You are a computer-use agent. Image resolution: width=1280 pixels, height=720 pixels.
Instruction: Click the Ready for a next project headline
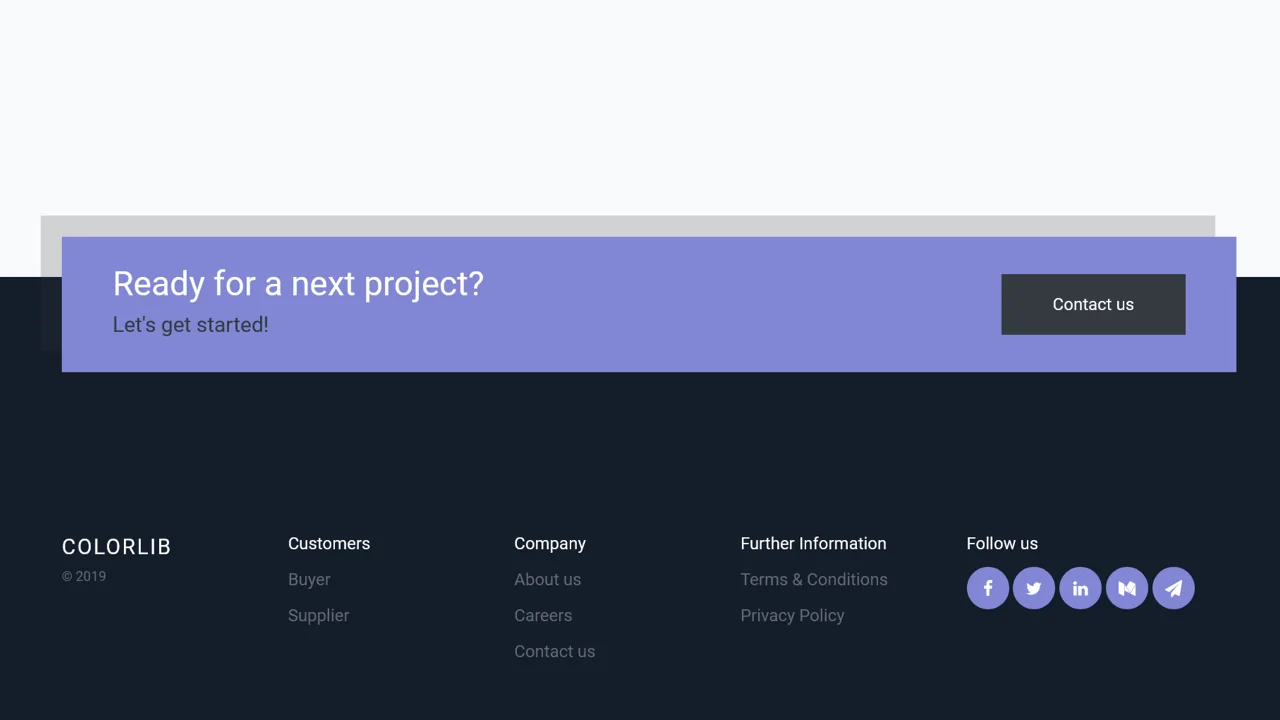(297, 284)
